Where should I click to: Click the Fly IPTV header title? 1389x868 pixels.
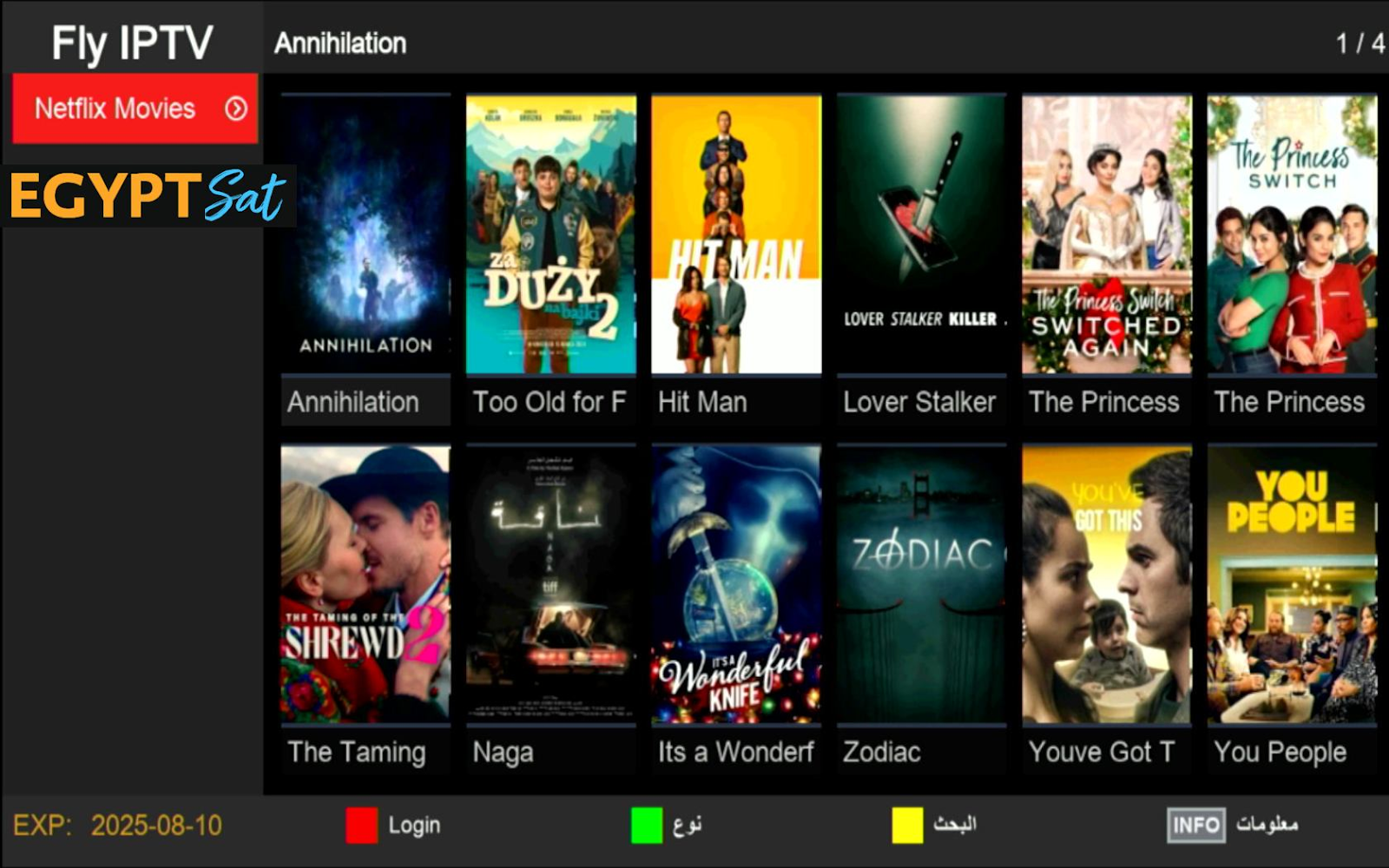point(132,43)
